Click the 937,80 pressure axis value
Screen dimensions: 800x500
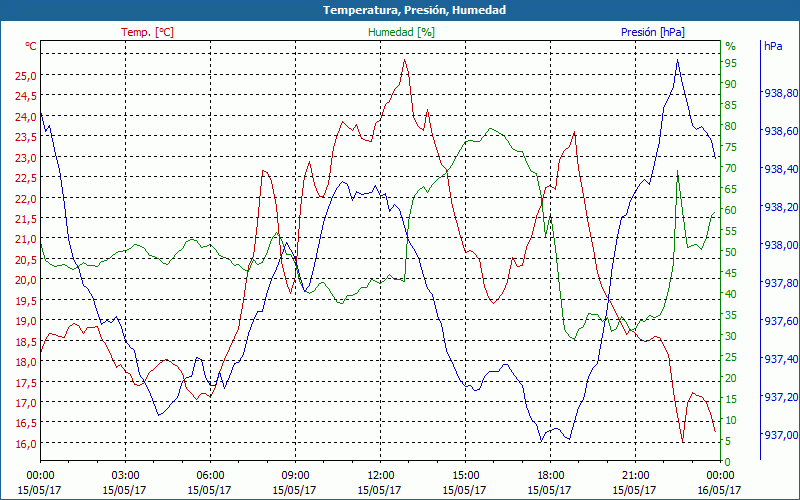pos(781,283)
